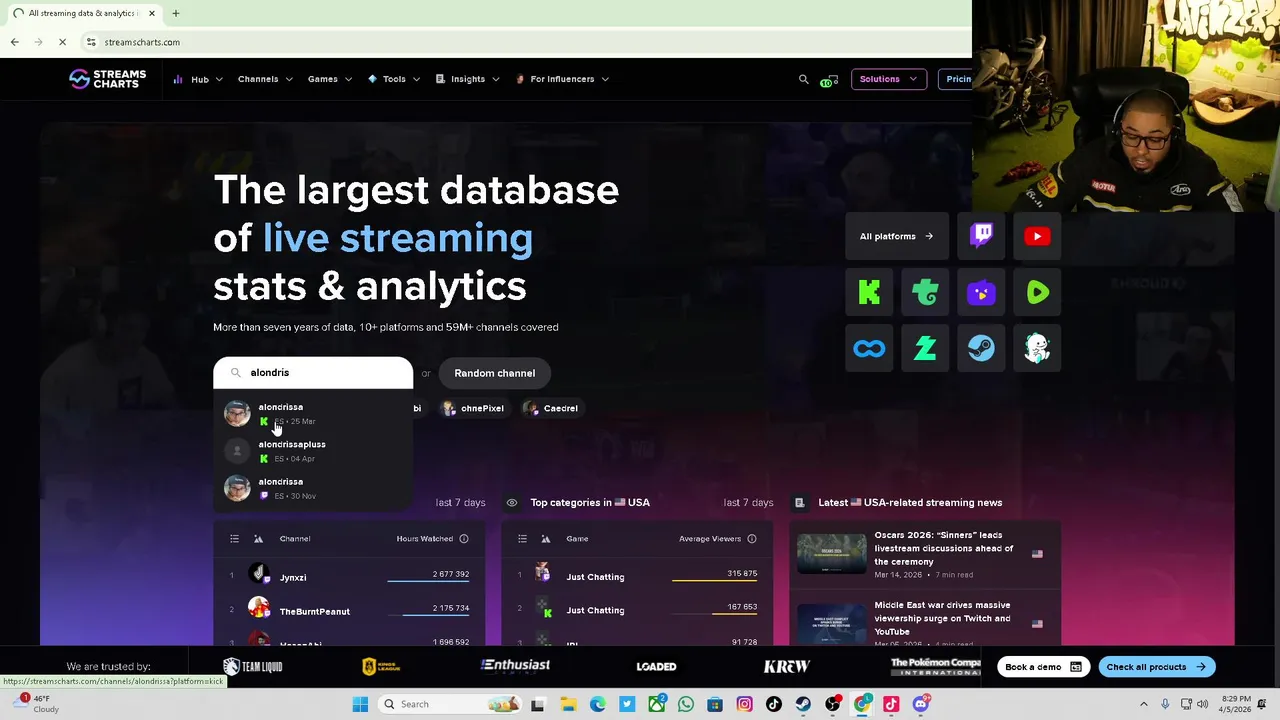Expand the Games menu
The width and height of the screenshot is (1280, 720).
(330, 79)
